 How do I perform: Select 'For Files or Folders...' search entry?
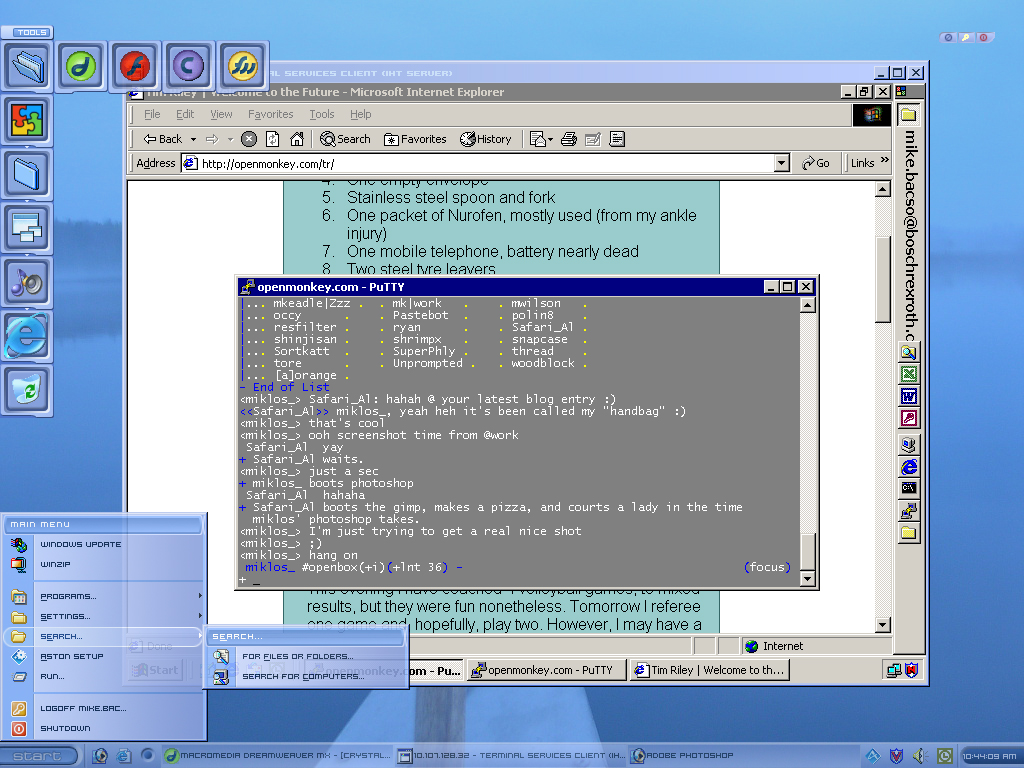(x=297, y=657)
